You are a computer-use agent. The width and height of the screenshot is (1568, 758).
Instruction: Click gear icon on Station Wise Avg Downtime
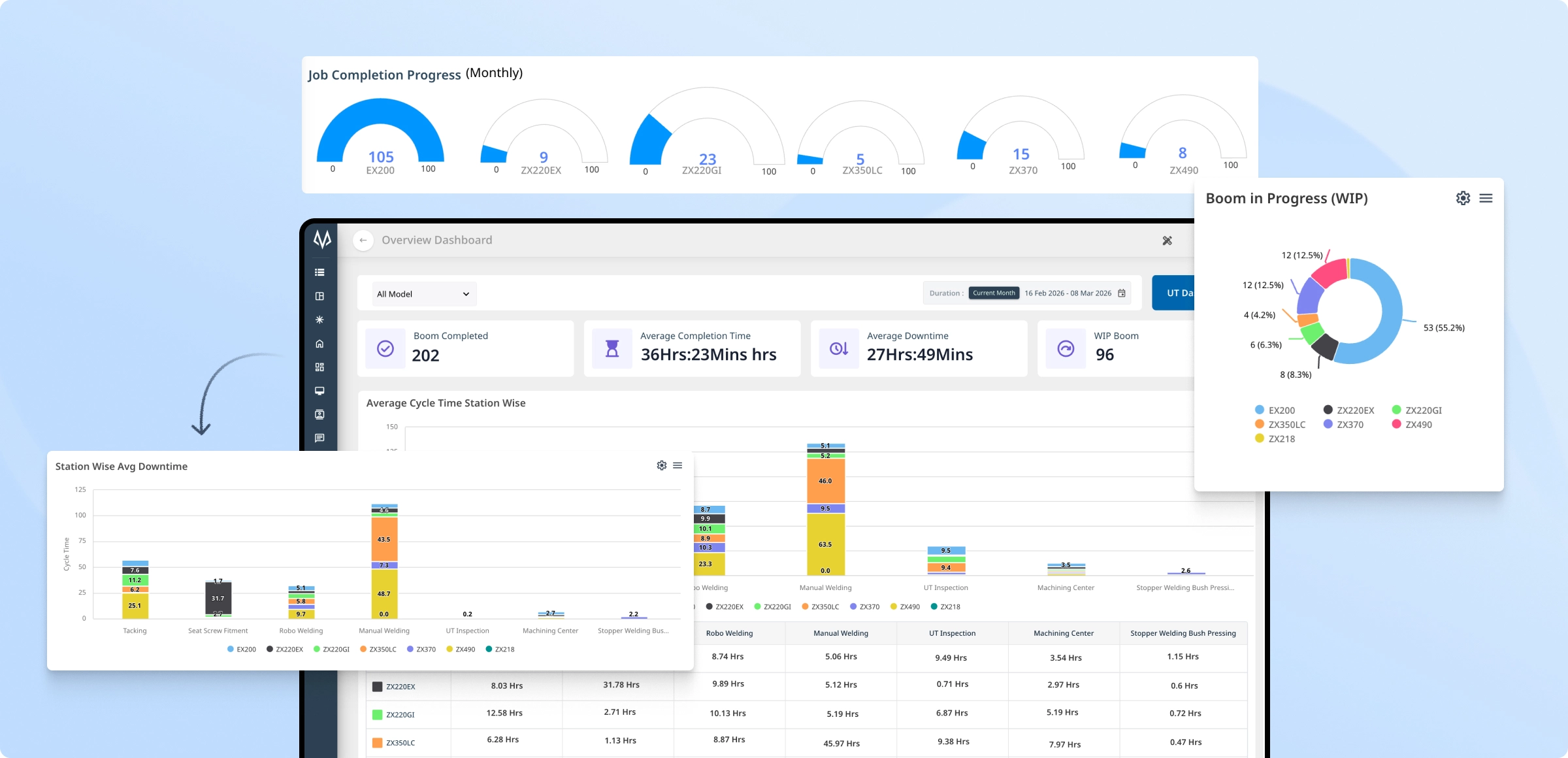(x=661, y=465)
